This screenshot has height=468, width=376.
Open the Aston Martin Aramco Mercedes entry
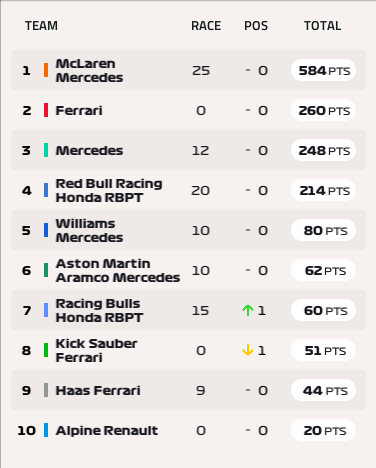point(118,270)
